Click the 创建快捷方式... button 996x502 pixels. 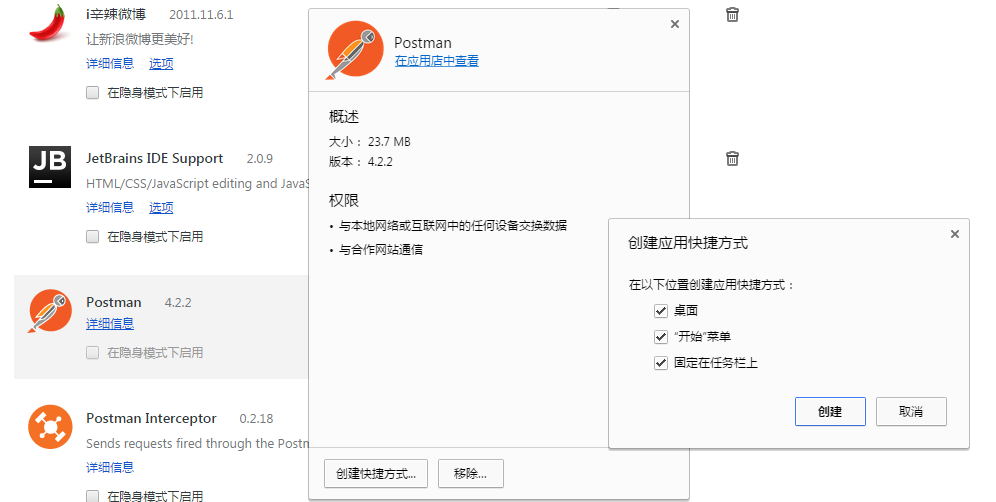pyautogui.click(x=376, y=473)
